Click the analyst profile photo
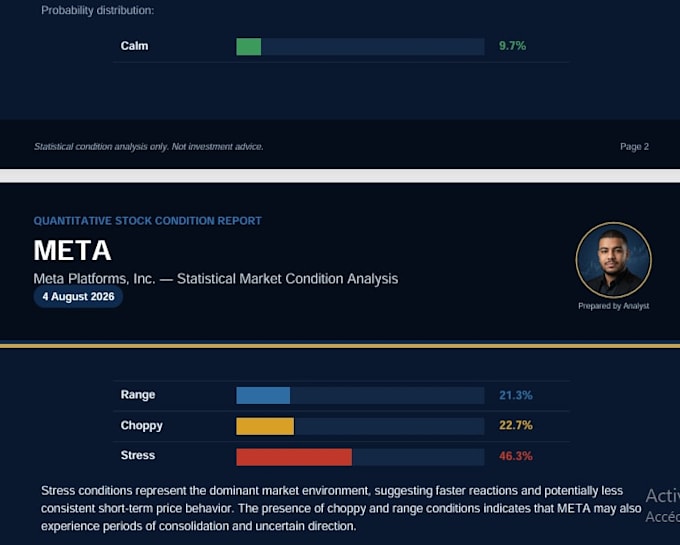This screenshot has width=680, height=545. pos(613,260)
